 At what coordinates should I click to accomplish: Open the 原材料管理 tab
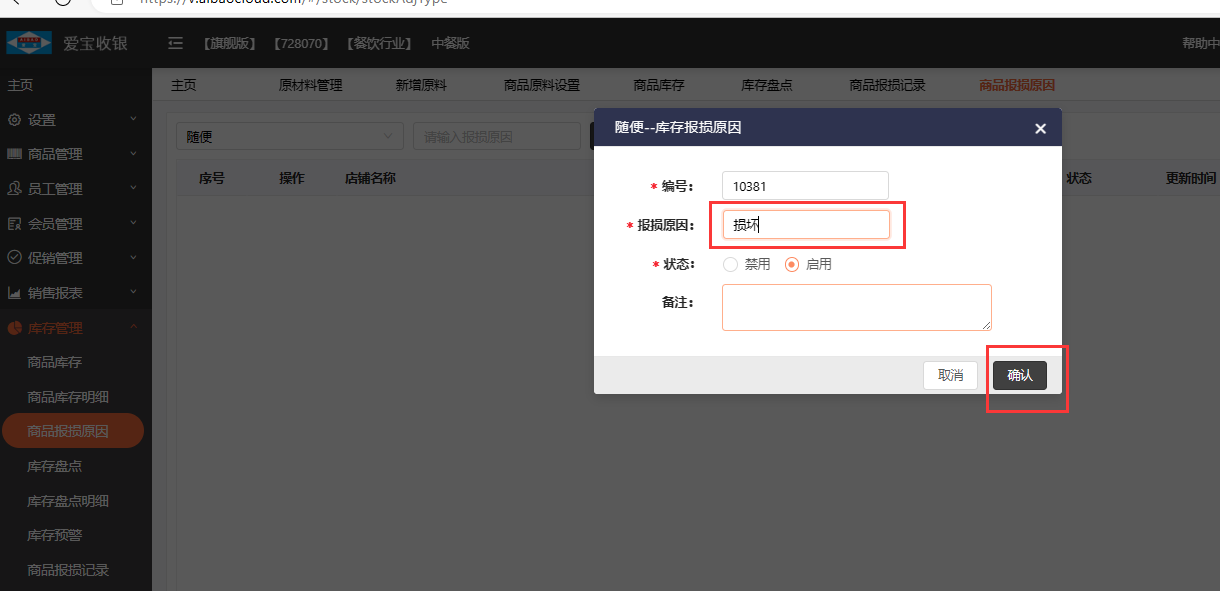tap(310, 86)
